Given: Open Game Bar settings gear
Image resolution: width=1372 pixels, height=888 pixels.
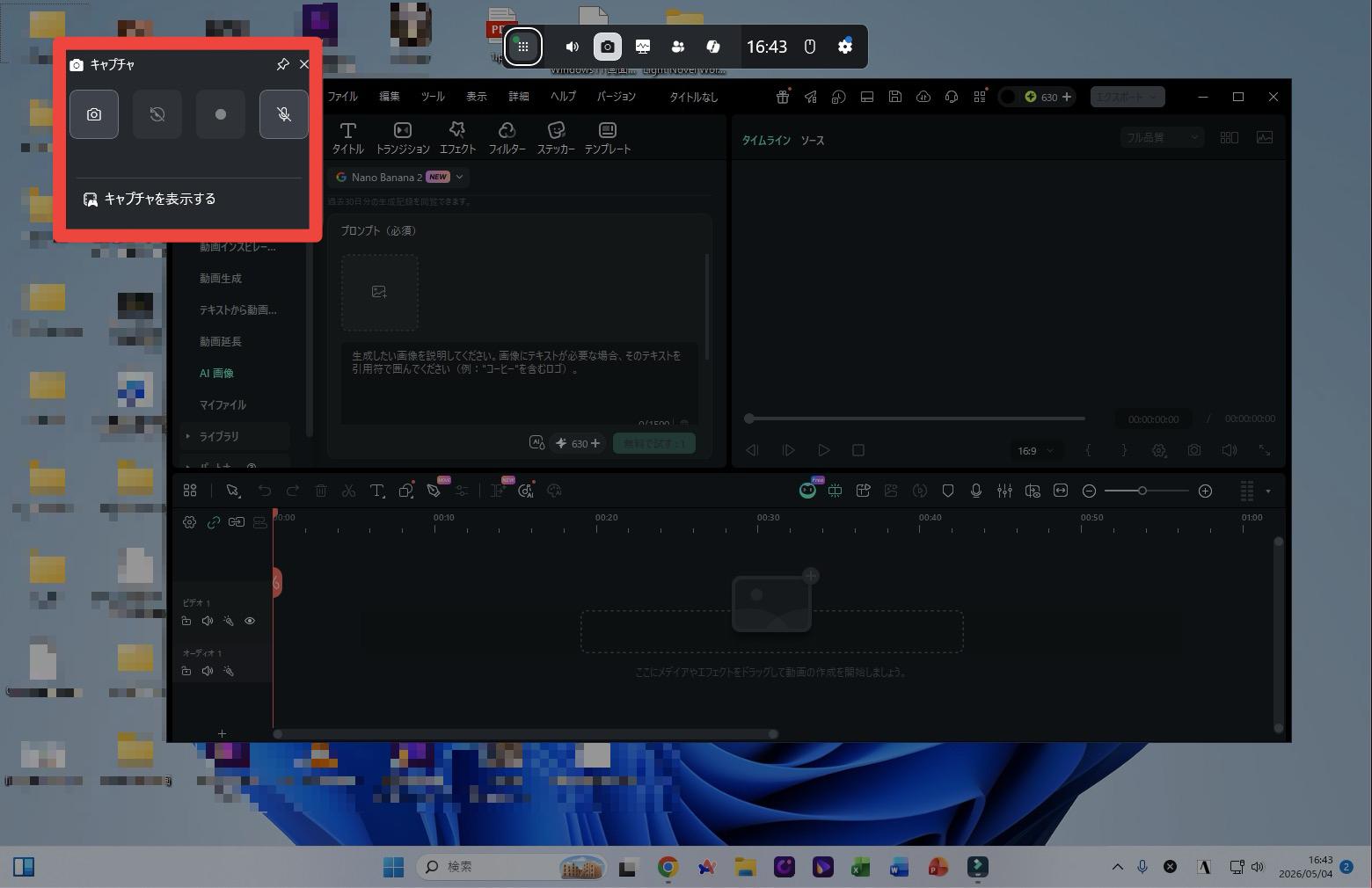Looking at the screenshot, I should pyautogui.click(x=845, y=47).
